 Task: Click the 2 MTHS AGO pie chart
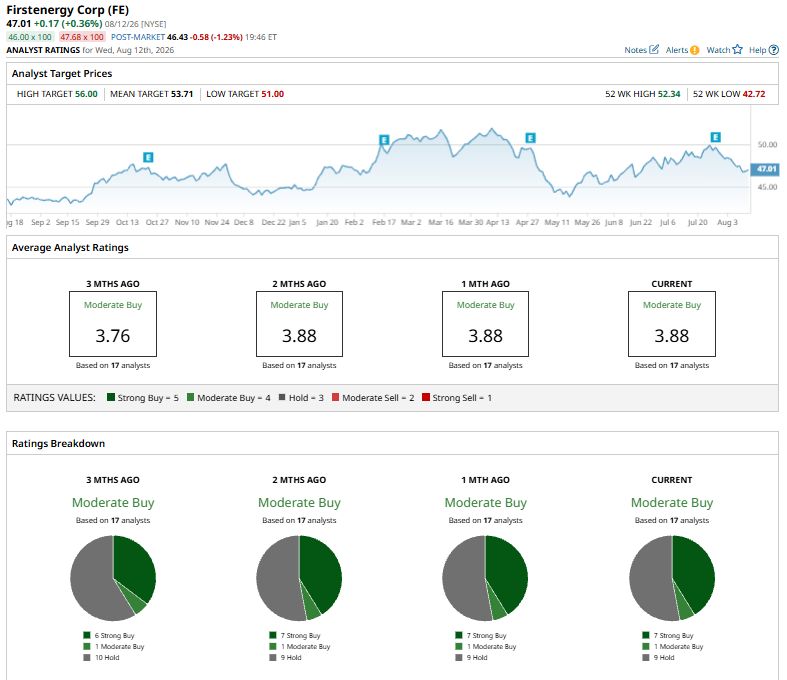coord(299,578)
